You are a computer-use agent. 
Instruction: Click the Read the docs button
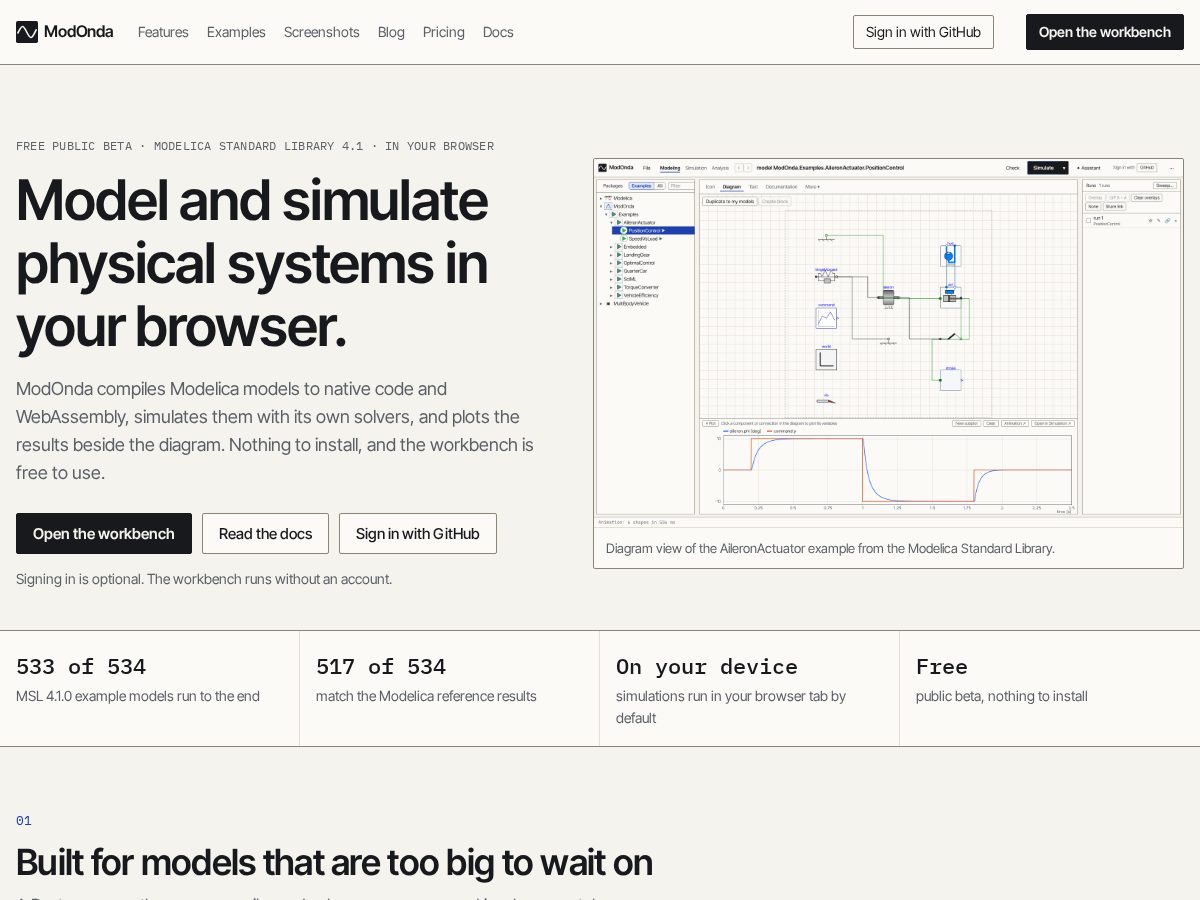tap(265, 534)
